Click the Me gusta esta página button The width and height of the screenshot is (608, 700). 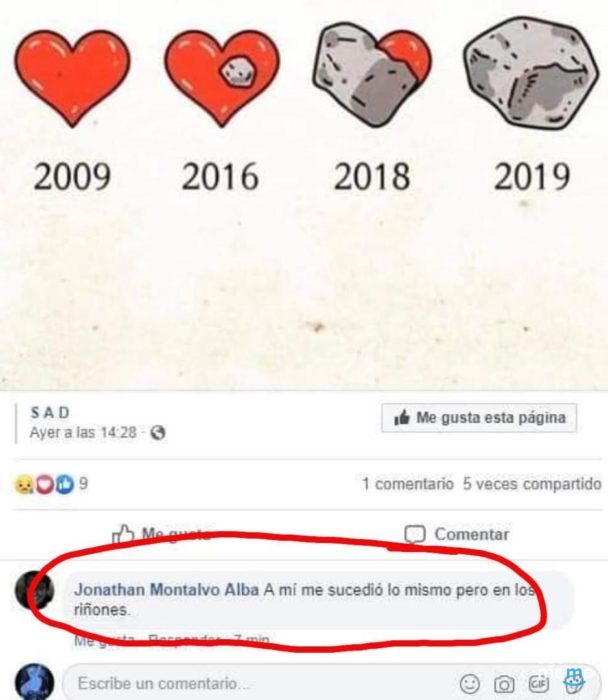point(479,418)
